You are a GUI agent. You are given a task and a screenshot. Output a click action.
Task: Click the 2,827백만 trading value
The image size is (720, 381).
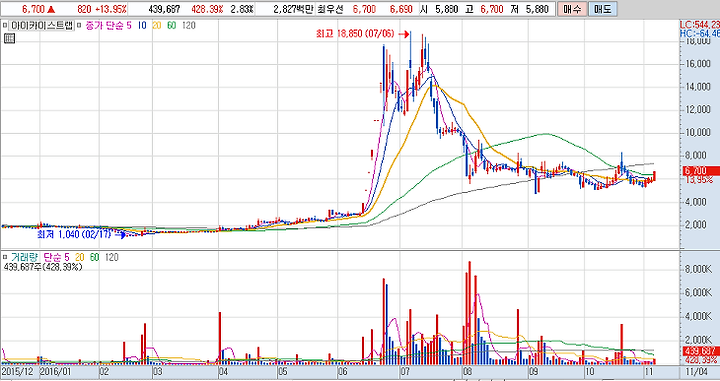[x=292, y=9]
